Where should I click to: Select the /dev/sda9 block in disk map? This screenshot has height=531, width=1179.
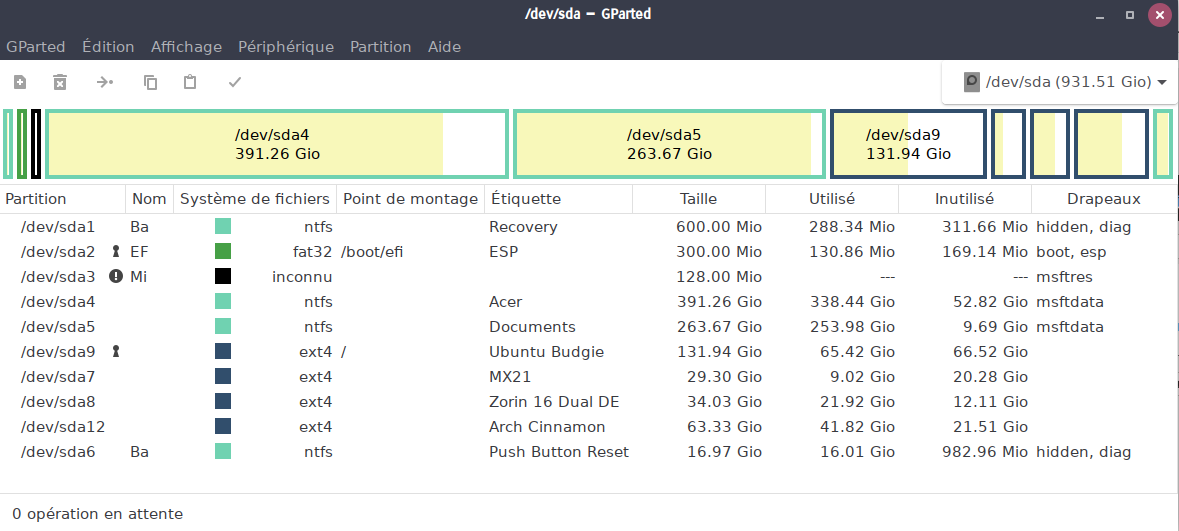(908, 144)
